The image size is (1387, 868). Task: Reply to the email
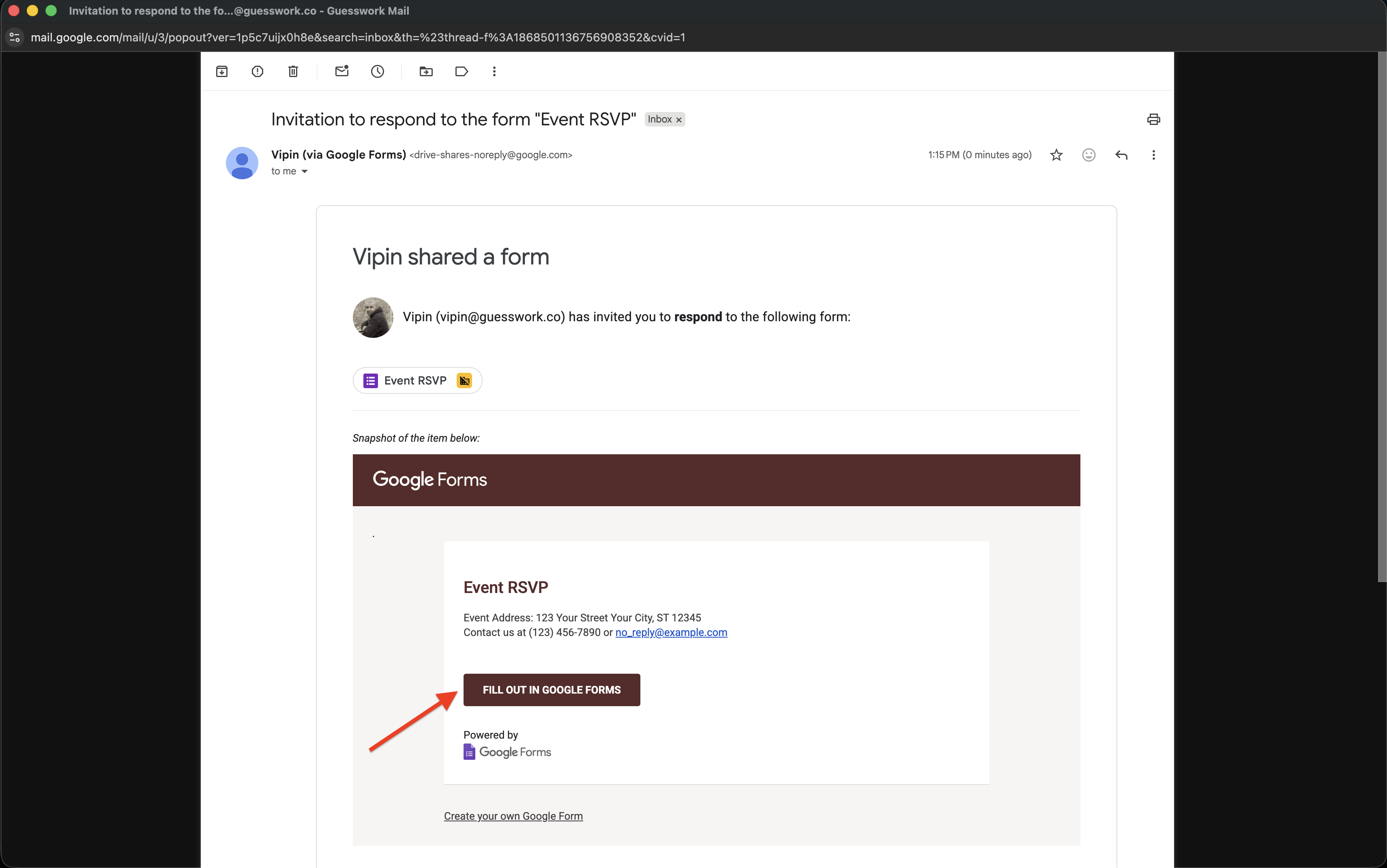pyautogui.click(x=1121, y=155)
